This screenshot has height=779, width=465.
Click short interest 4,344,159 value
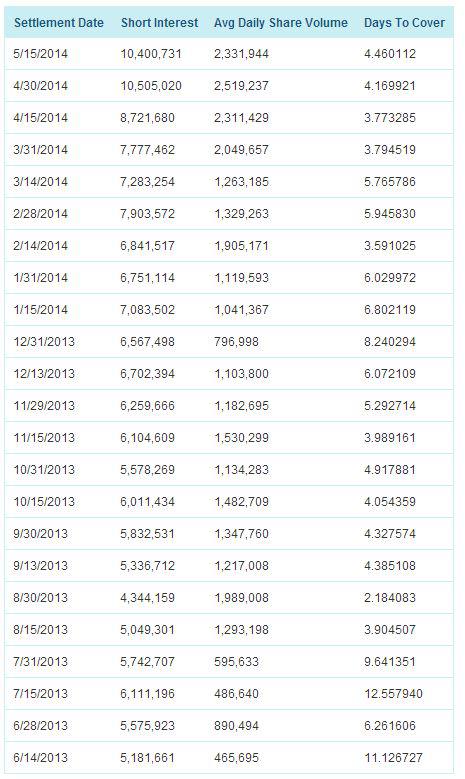tap(148, 598)
